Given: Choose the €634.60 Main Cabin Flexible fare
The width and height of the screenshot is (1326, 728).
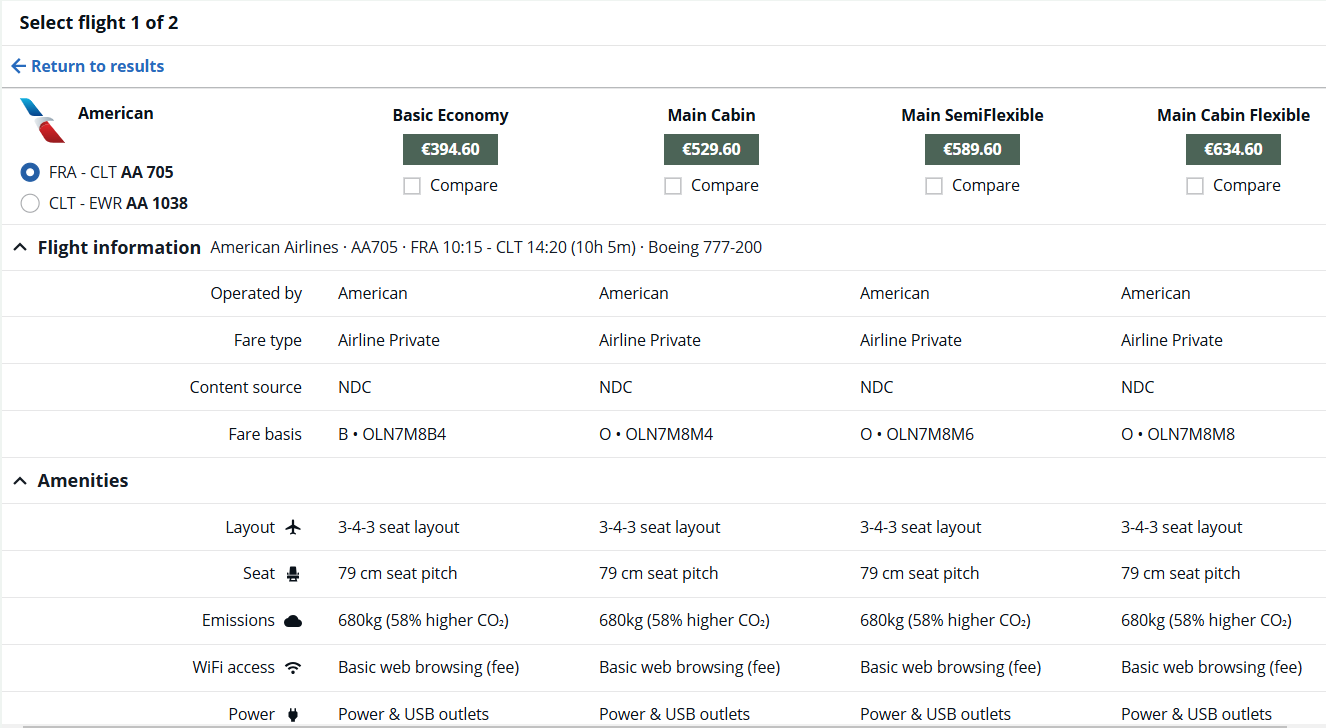Looking at the screenshot, I should pos(1233,149).
